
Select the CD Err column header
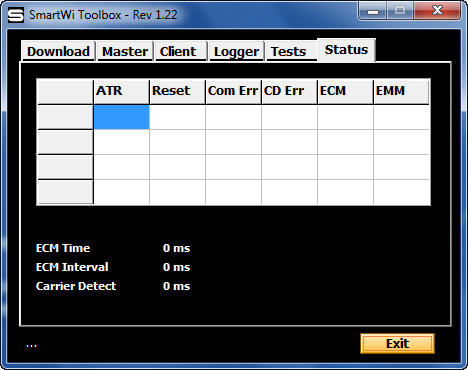(289, 92)
